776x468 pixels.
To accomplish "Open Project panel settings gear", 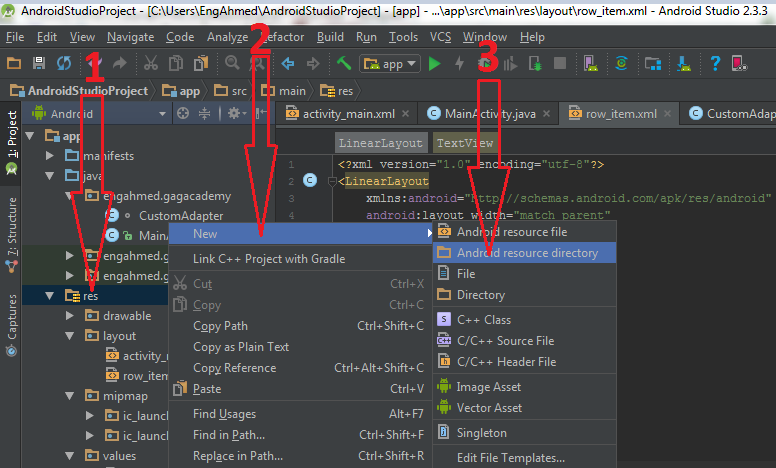I will pos(237,114).
